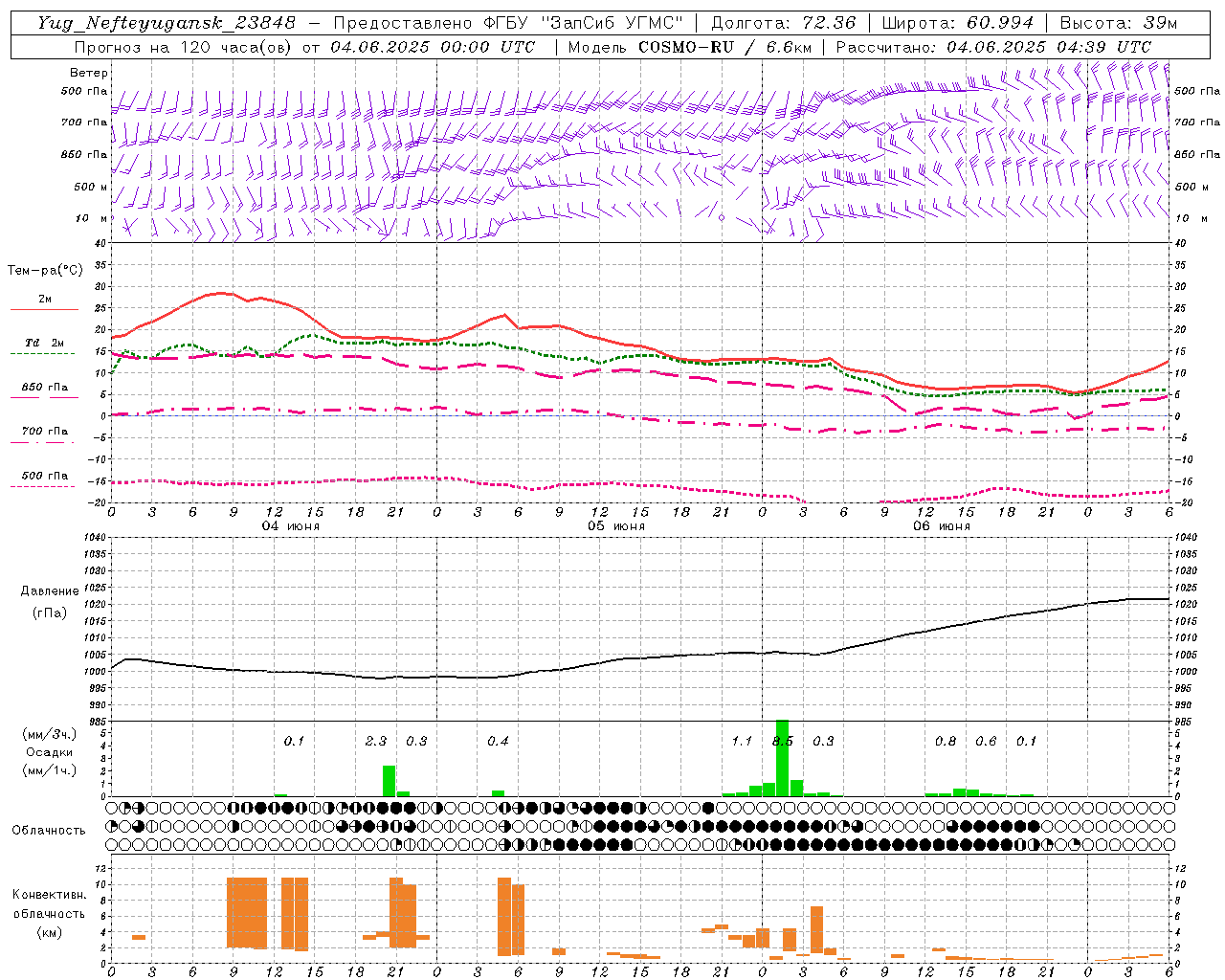The width and height of the screenshot is (1225, 980).
Task: Click the Тем-ра(°C) axis title
Action: 45,271
